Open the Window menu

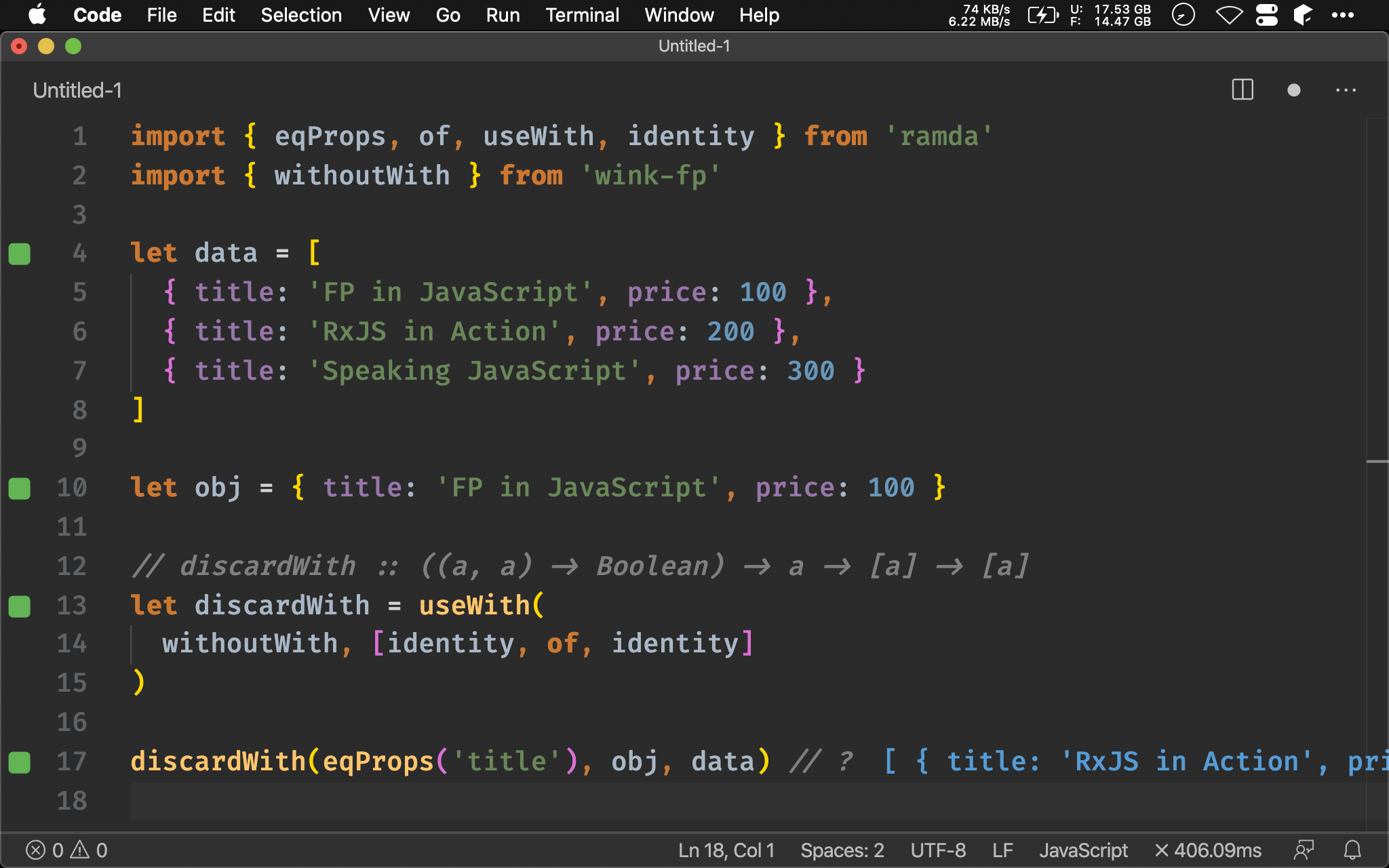click(x=679, y=15)
